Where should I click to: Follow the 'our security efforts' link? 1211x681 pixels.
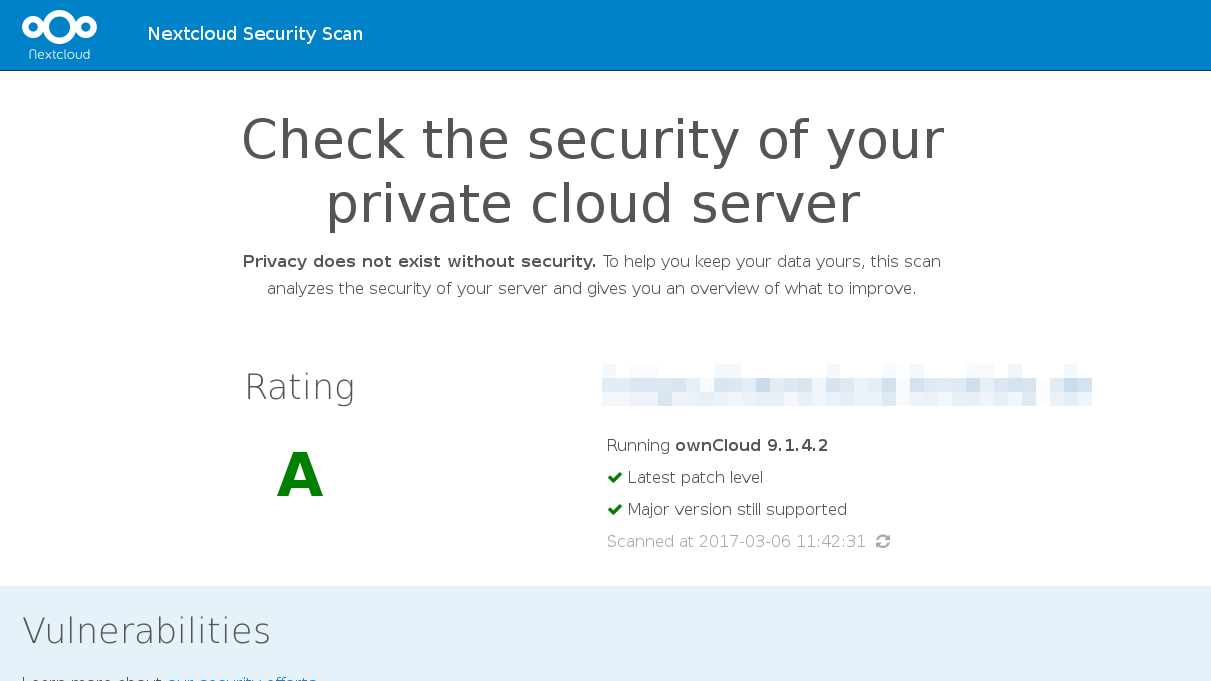[x=242, y=678]
